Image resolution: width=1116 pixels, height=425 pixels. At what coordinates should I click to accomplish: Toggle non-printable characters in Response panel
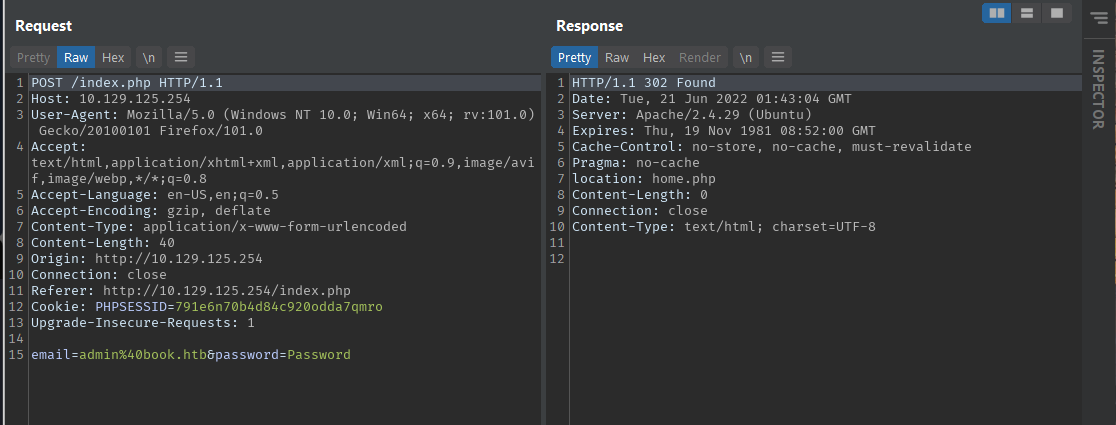(746, 58)
